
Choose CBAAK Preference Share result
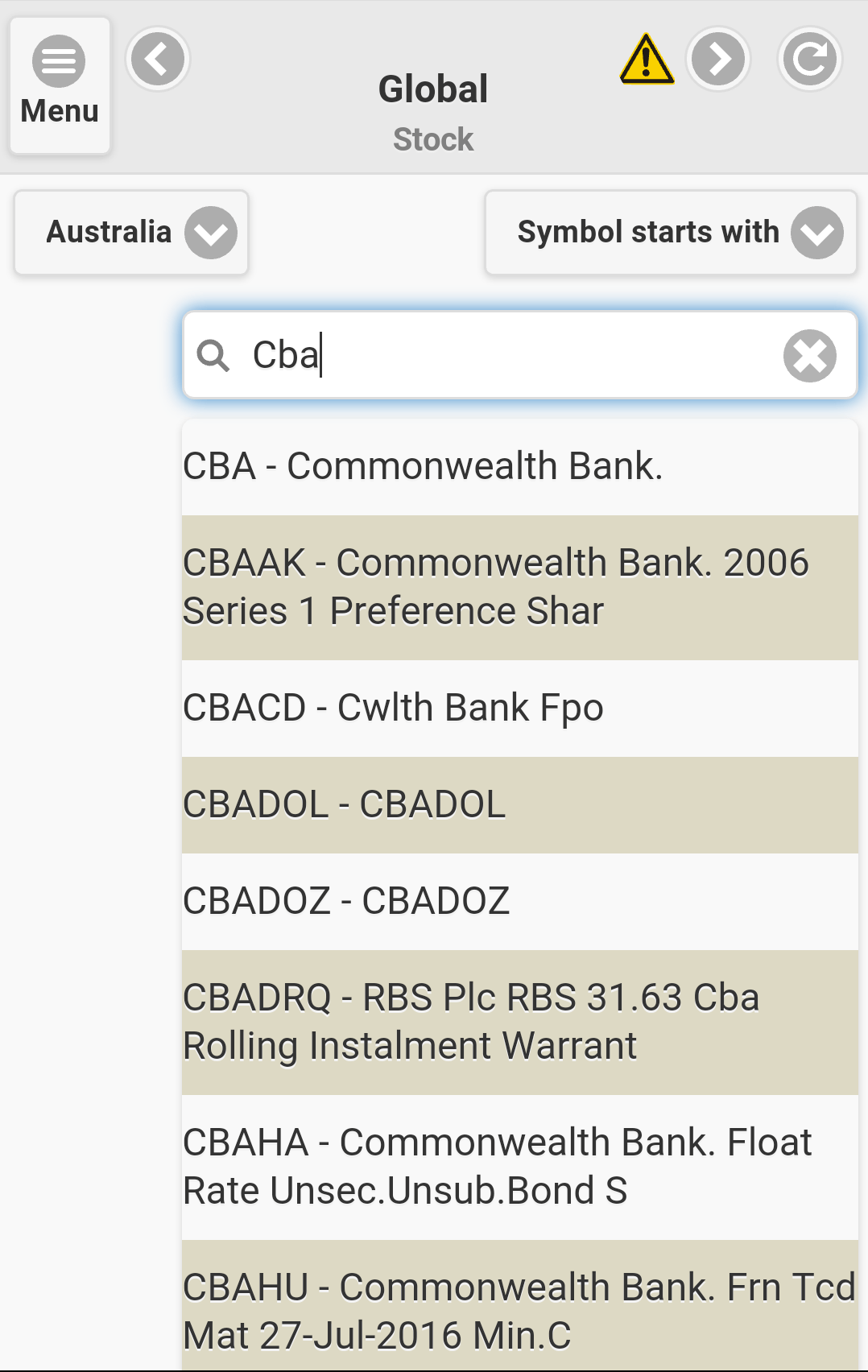(519, 587)
